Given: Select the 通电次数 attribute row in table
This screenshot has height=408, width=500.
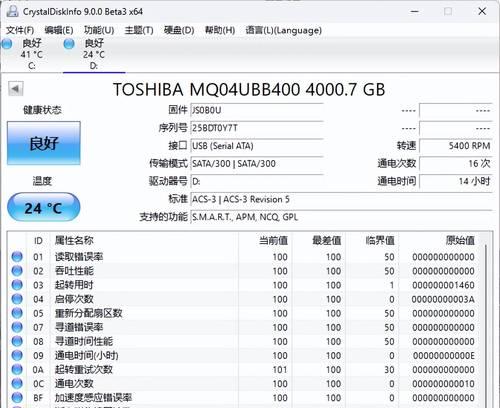Looking at the screenshot, I should pyautogui.click(x=243, y=384).
